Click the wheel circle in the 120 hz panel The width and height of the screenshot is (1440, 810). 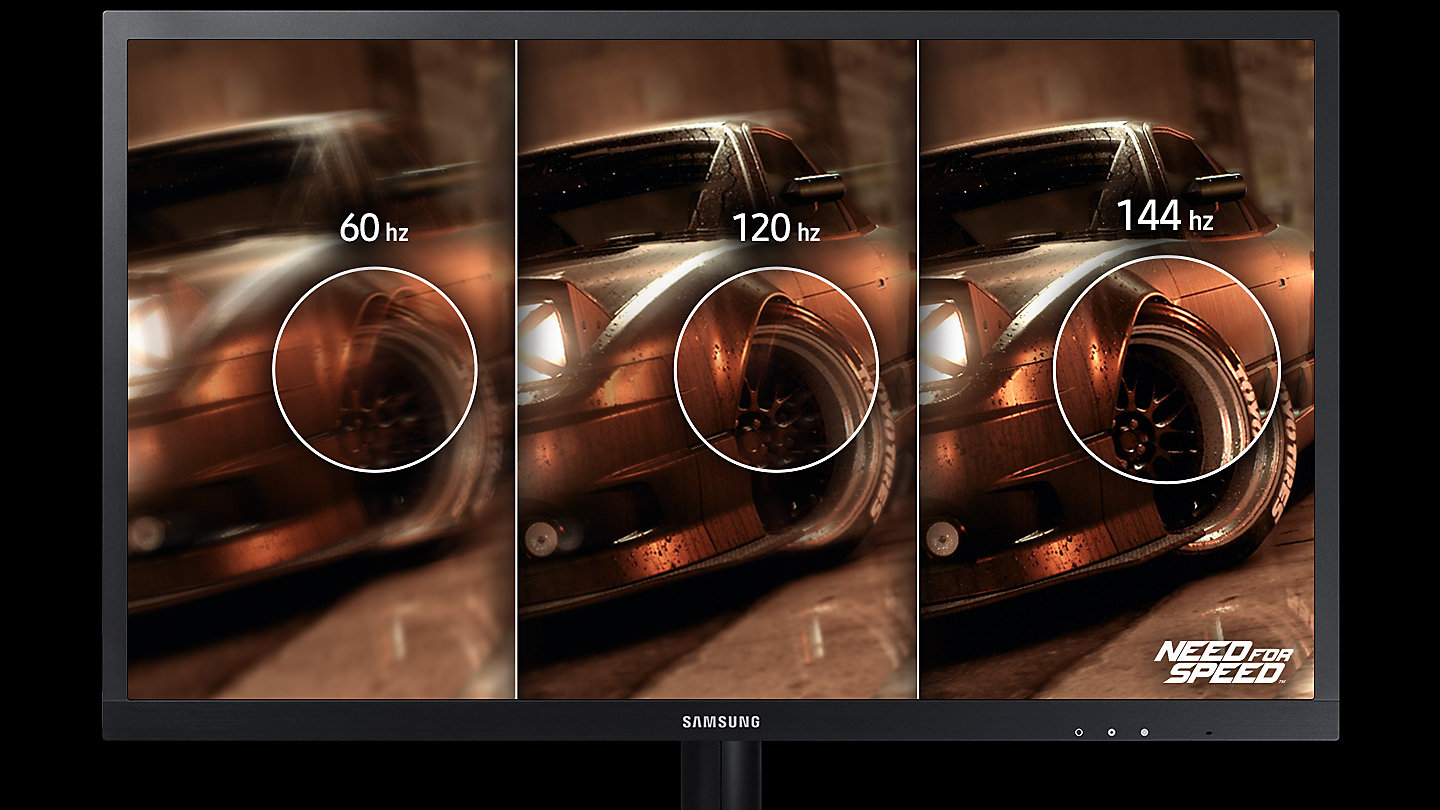[x=776, y=368]
